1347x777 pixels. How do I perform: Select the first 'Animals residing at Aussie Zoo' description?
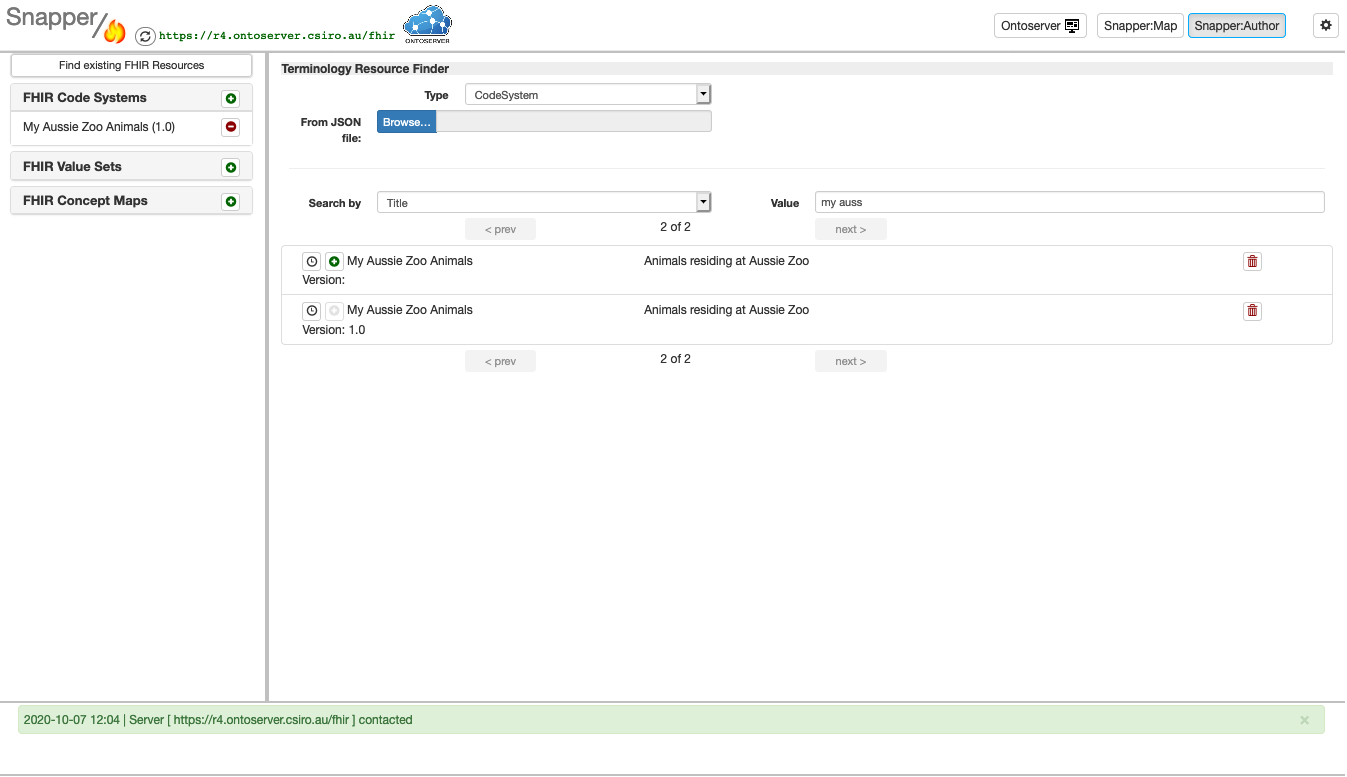point(727,261)
